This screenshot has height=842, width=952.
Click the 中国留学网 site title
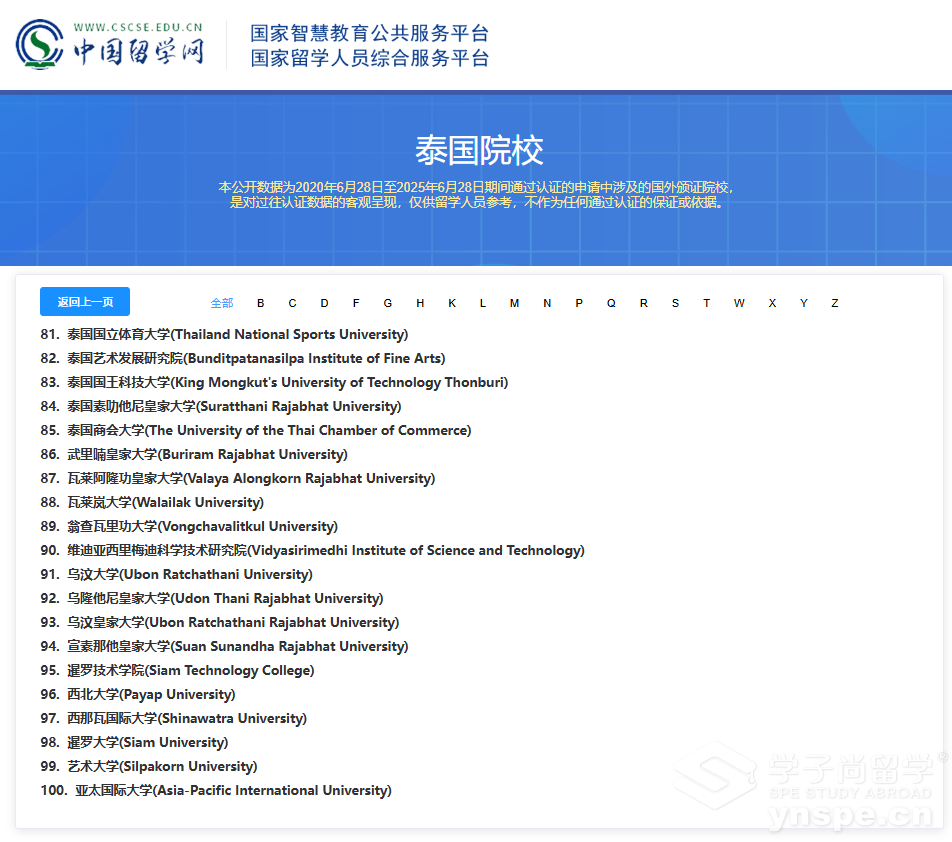pyautogui.click(x=138, y=52)
